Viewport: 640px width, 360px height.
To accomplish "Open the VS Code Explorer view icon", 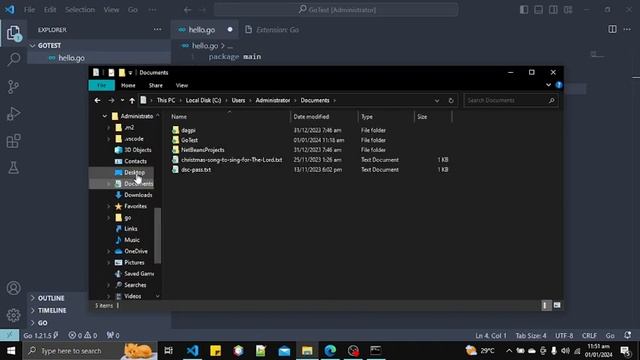I will tap(13, 33).
